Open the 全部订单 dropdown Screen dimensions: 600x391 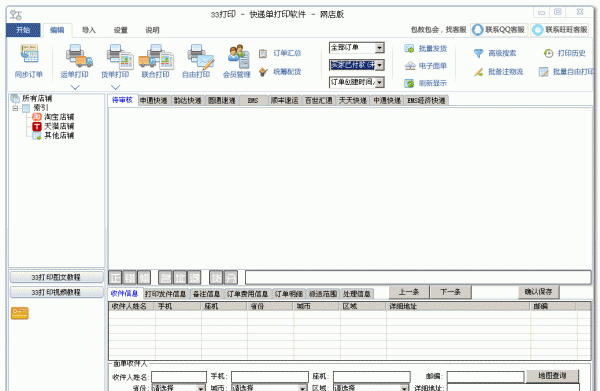(x=379, y=48)
